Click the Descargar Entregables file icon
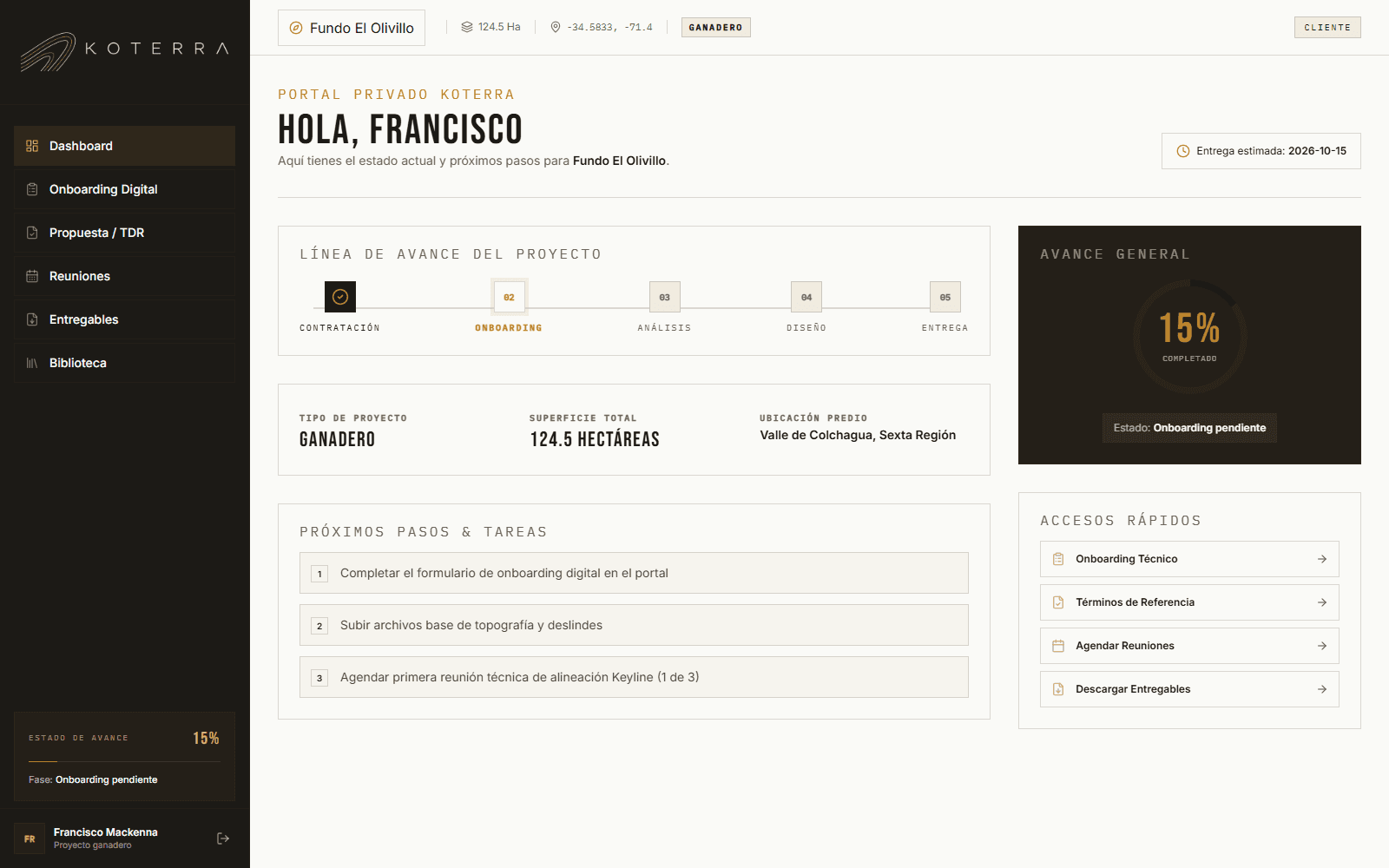This screenshot has width=1389, height=868. point(1058,689)
